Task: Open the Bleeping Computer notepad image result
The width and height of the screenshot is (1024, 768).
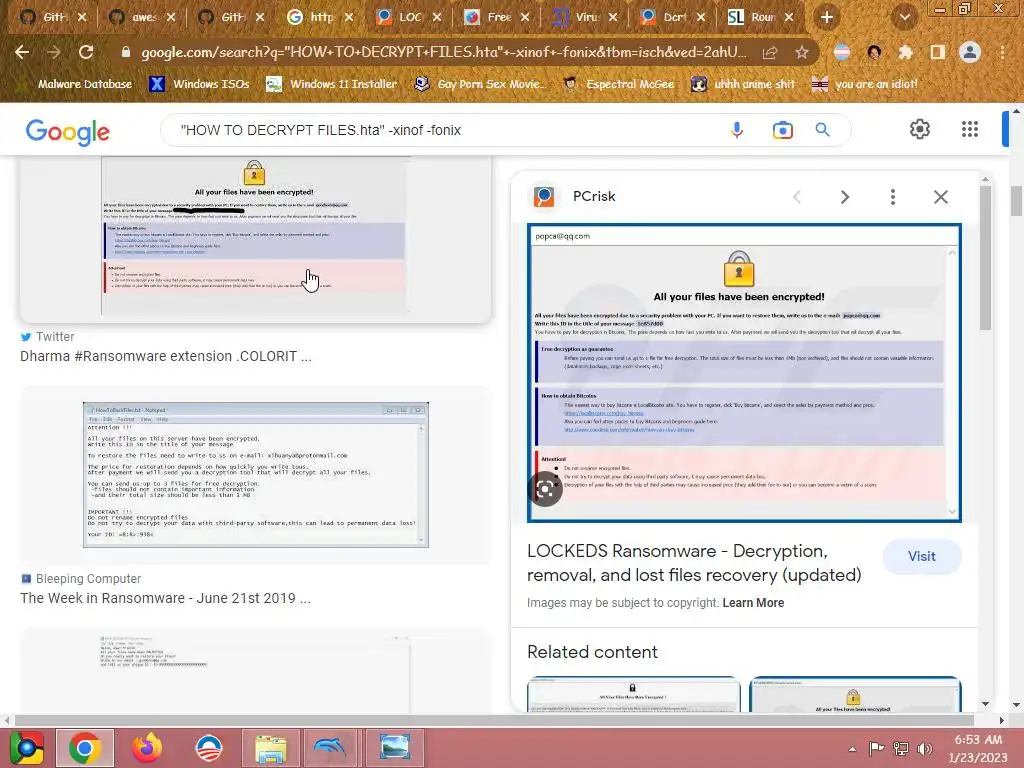Action: pos(255,475)
